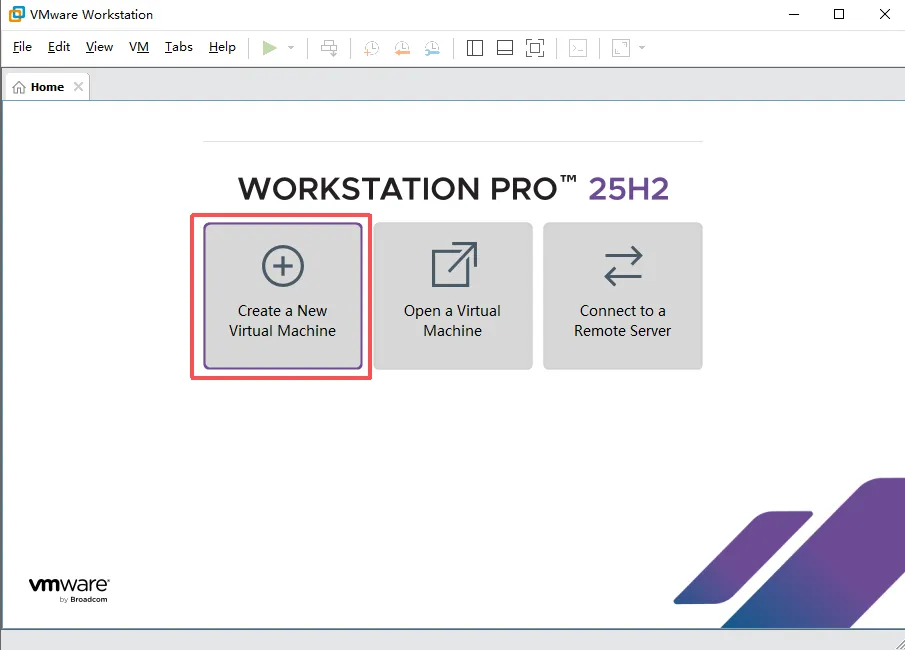The image size is (905, 650).
Task: Close the Home tab
Action: click(x=78, y=87)
